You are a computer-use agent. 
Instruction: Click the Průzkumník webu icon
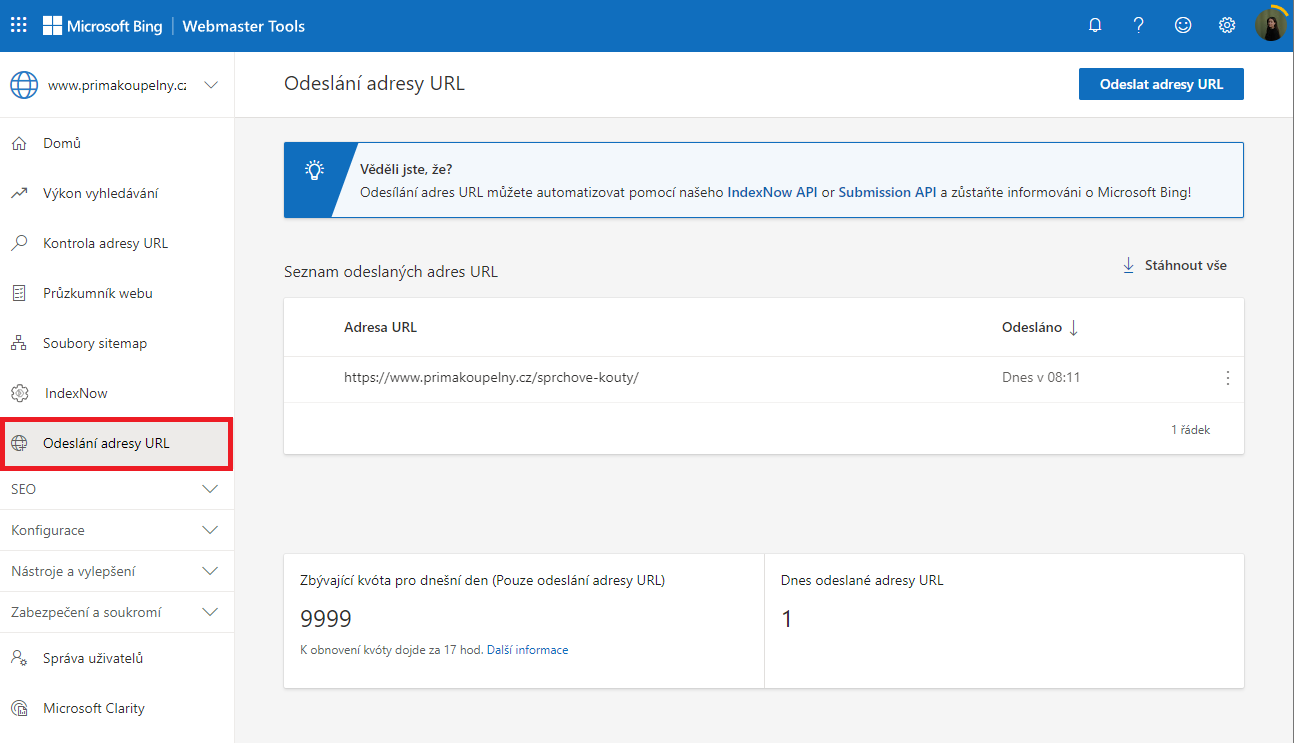19,294
